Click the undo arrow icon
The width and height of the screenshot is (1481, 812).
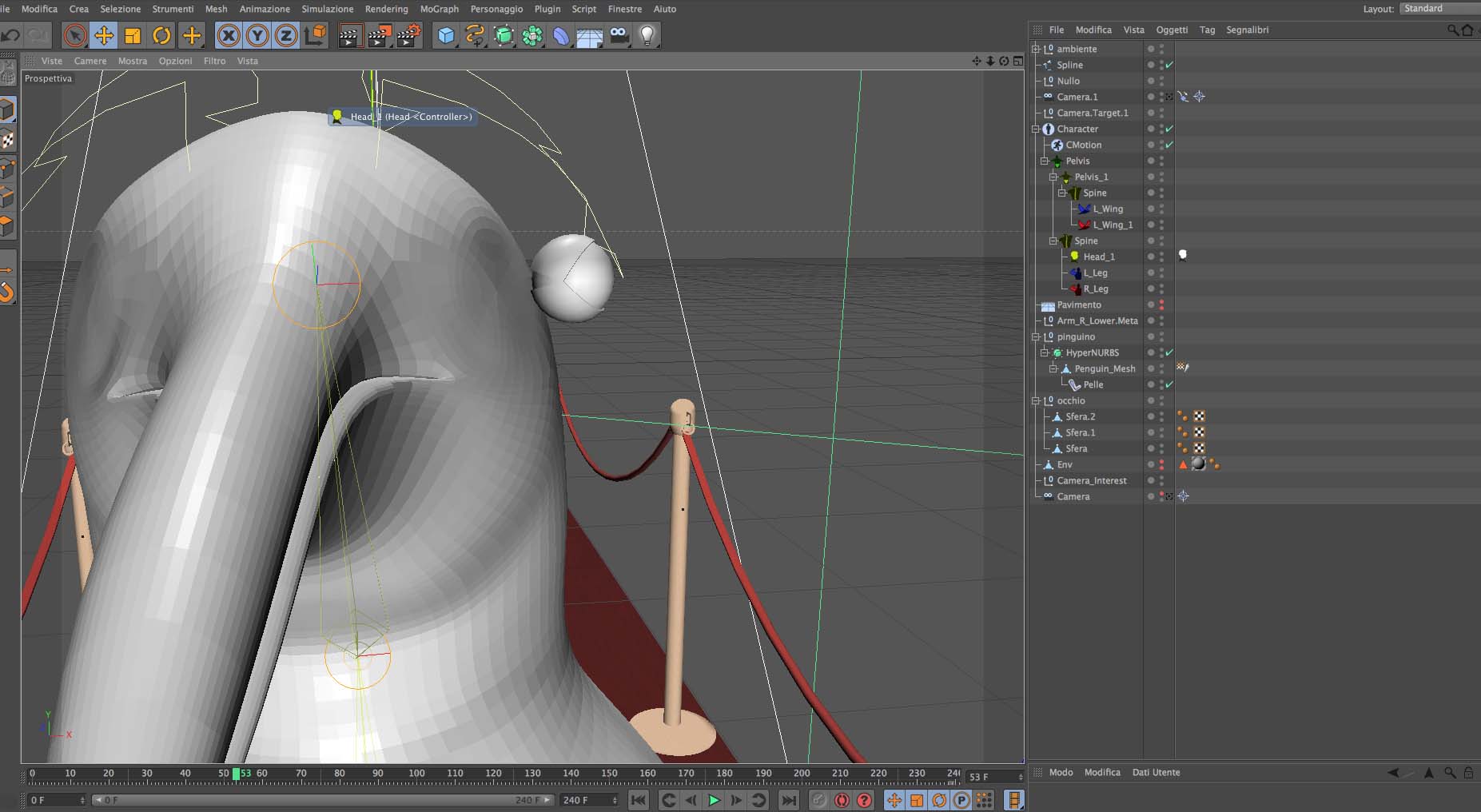10,35
